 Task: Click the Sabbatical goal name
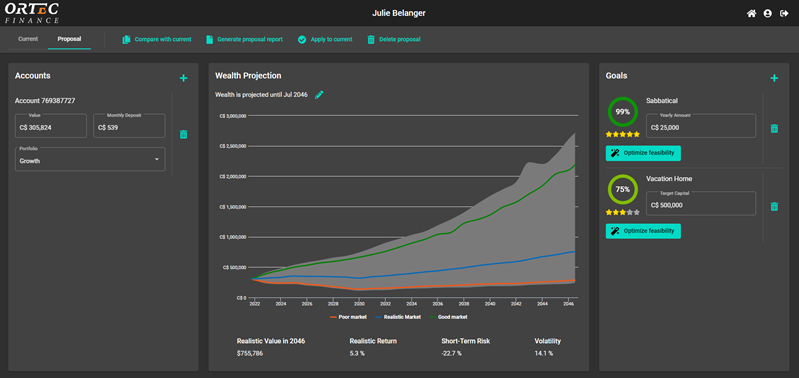[x=662, y=101]
